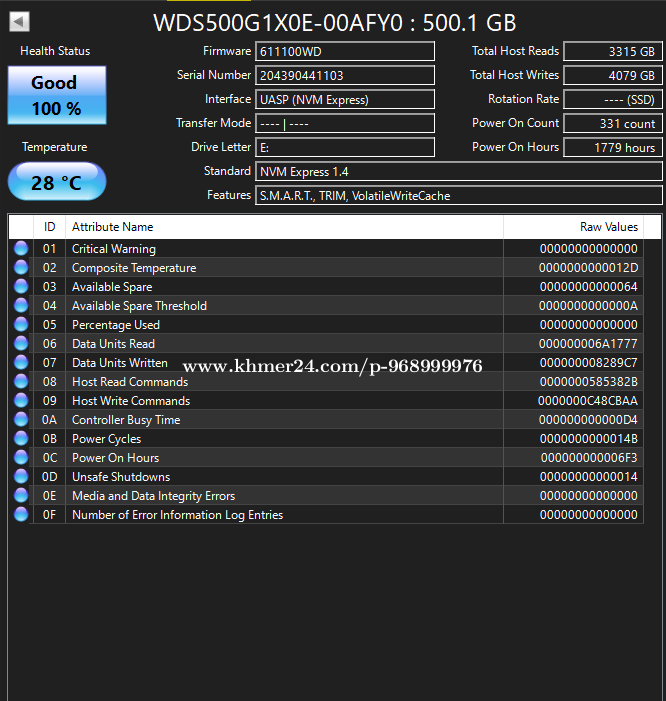Select the Available Spare Threshold attribute name
666x701 pixels.
[x=139, y=306]
